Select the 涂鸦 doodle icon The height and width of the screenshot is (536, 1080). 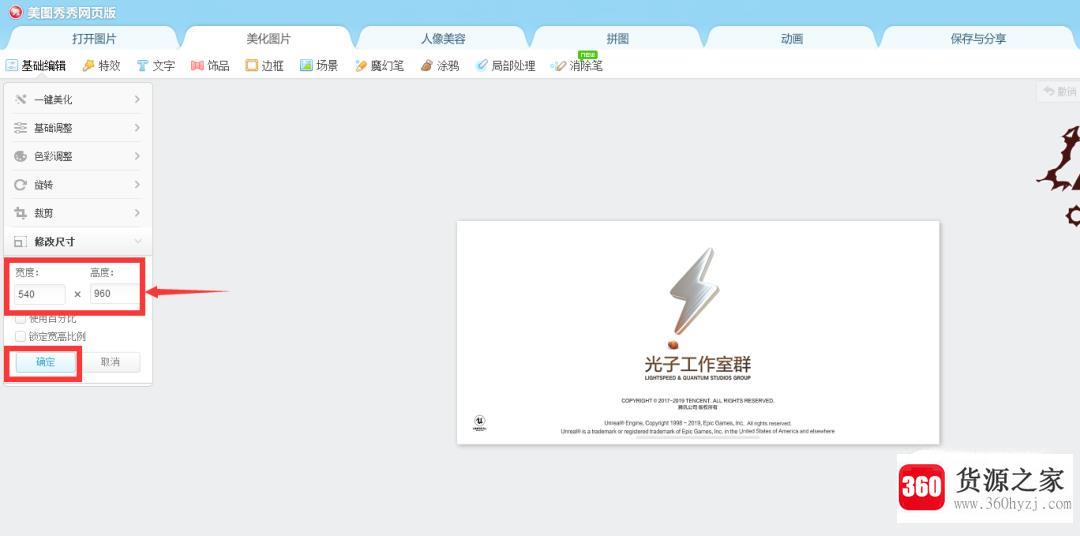tap(427, 66)
